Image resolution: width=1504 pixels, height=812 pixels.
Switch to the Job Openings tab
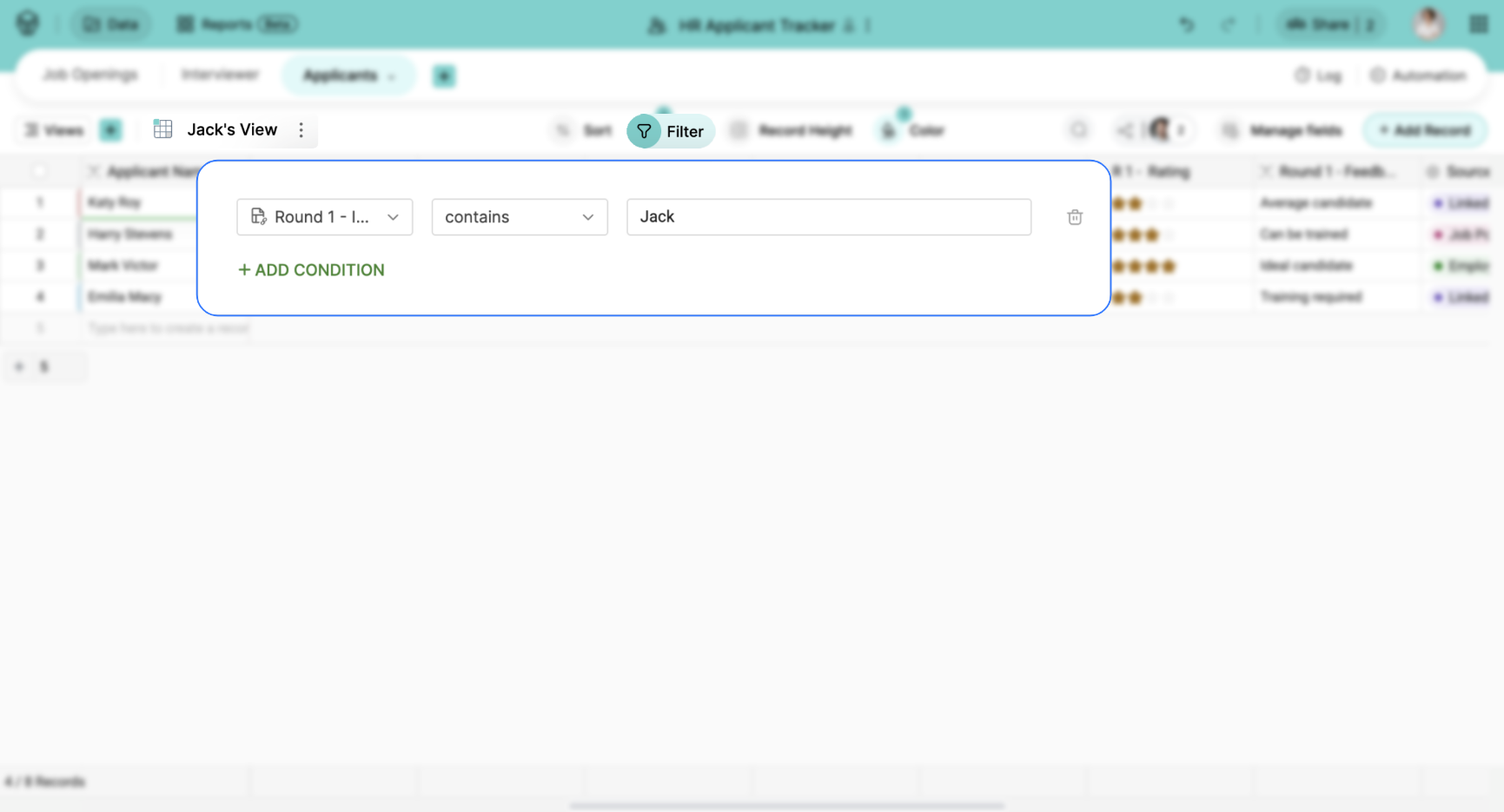tap(90, 75)
